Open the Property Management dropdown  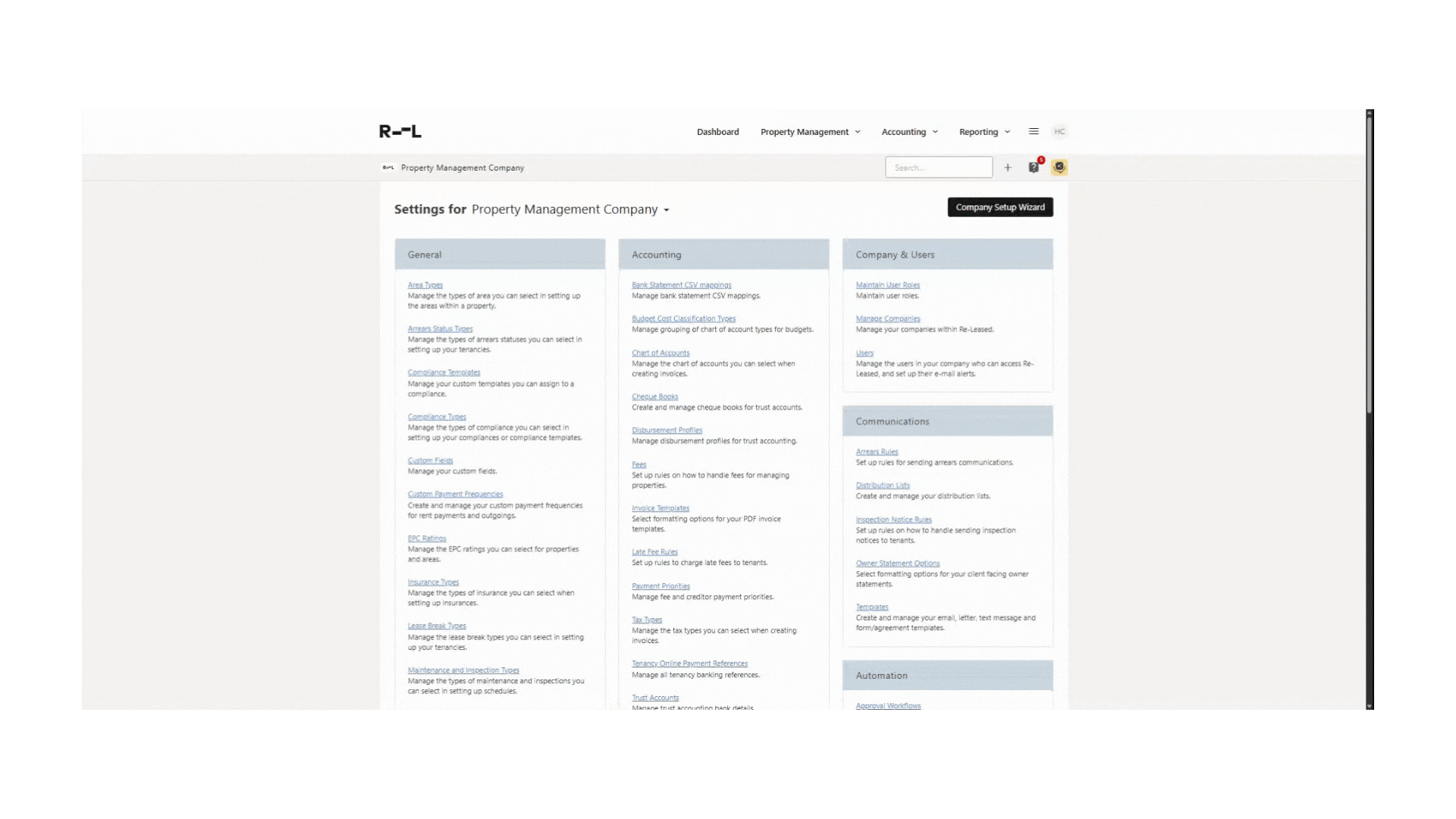click(x=810, y=131)
